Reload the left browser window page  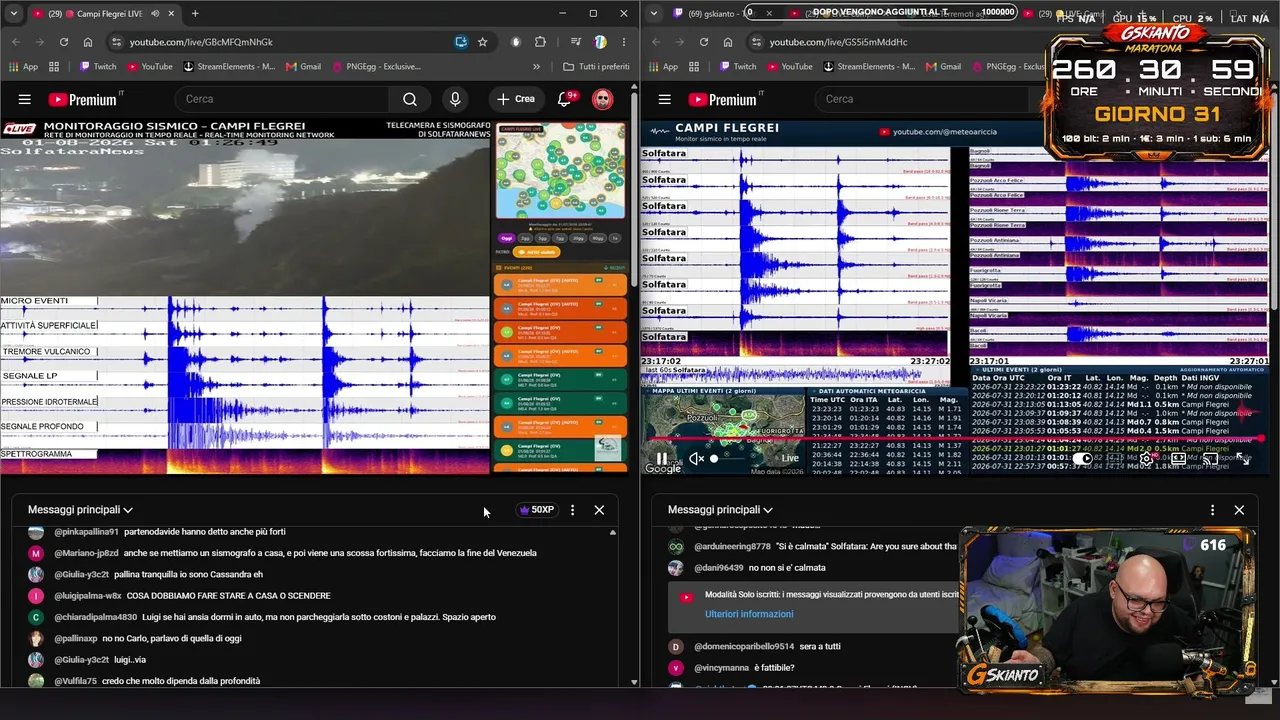(x=64, y=42)
